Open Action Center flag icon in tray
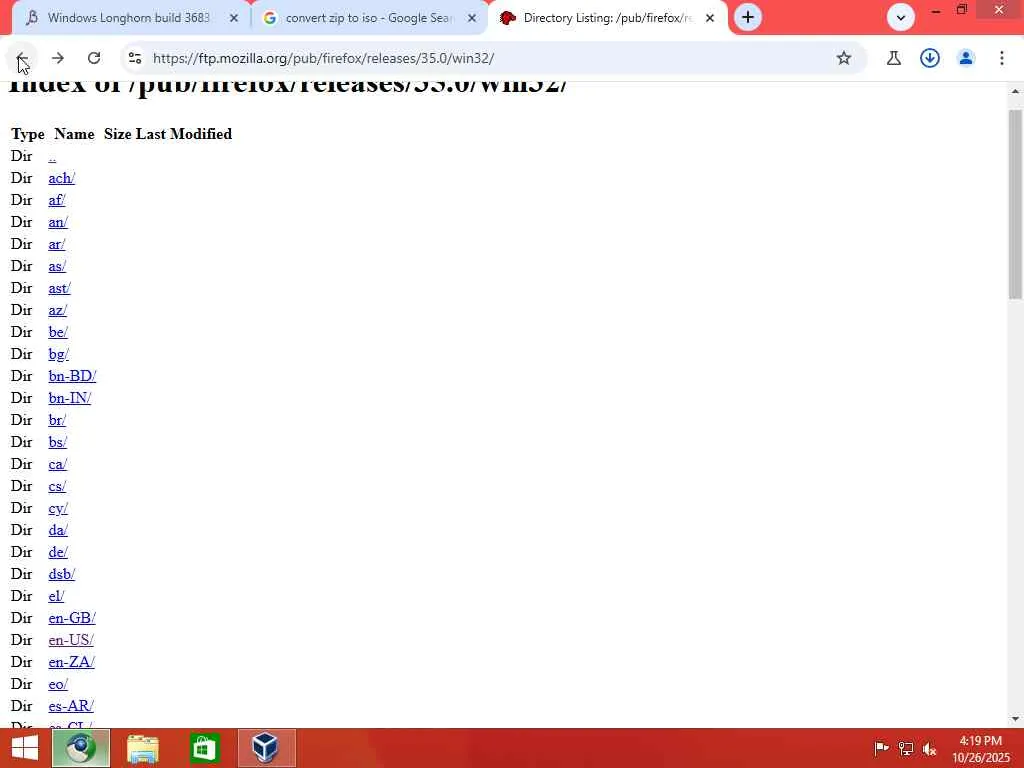1024x768 pixels. point(881,748)
